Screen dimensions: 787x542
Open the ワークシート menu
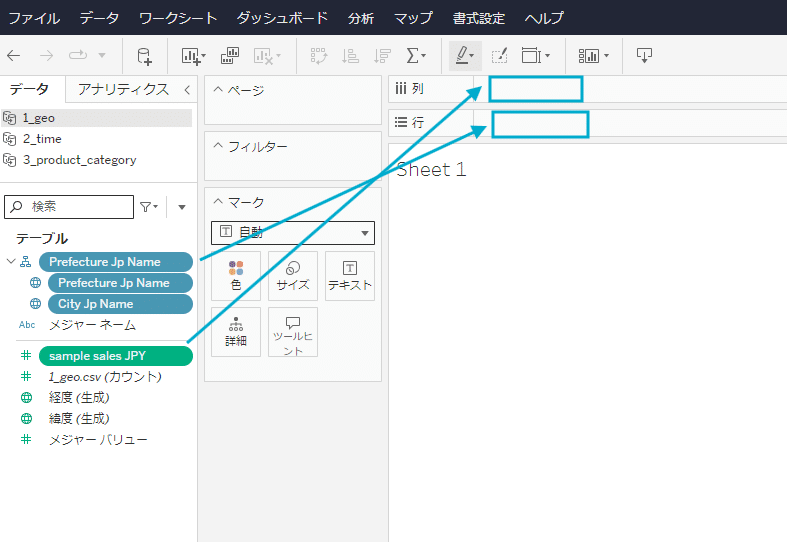tap(178, 18)
